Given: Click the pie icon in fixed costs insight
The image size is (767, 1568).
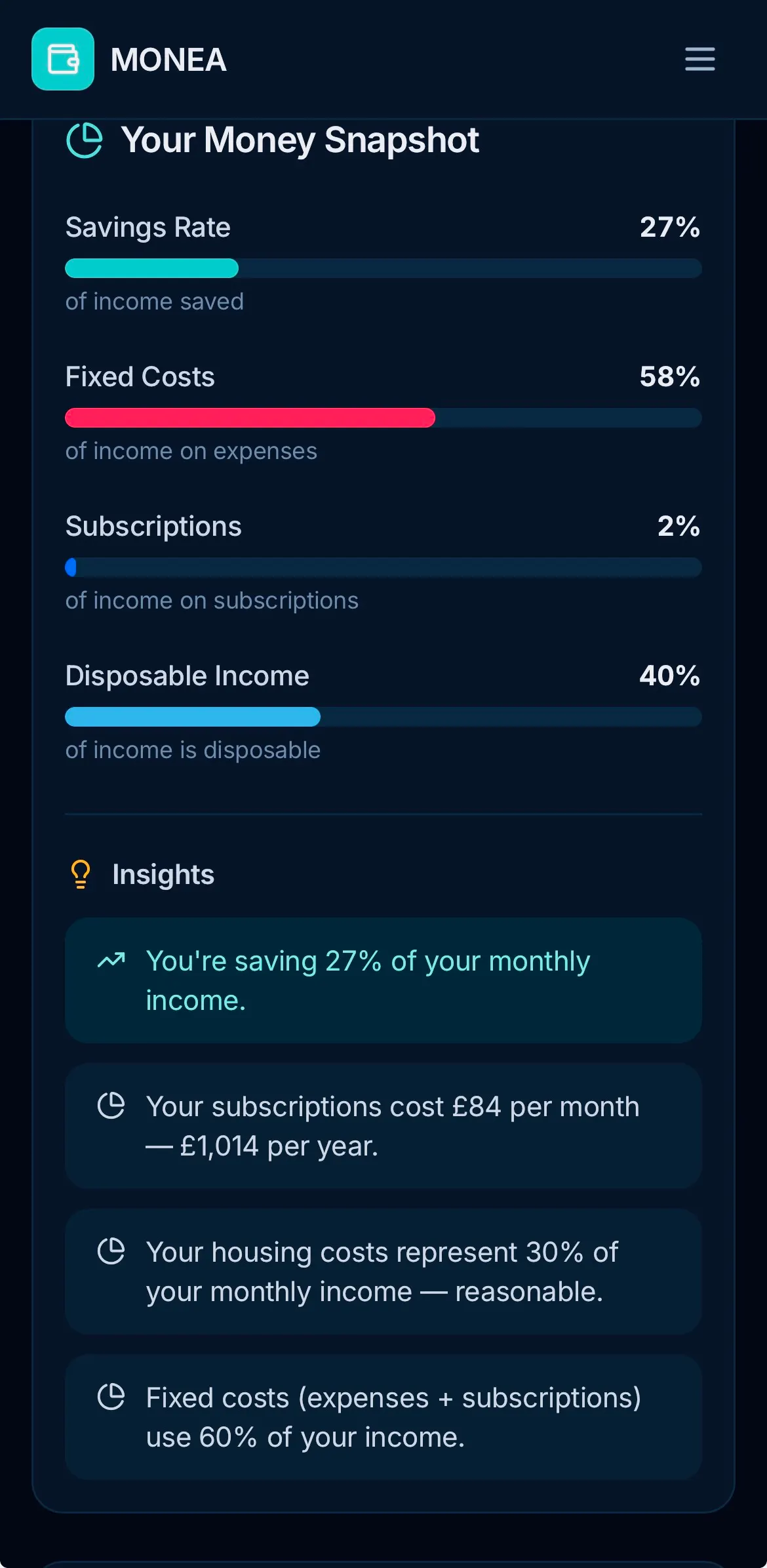Looking at the screenshot, I should click(111, 1397).
